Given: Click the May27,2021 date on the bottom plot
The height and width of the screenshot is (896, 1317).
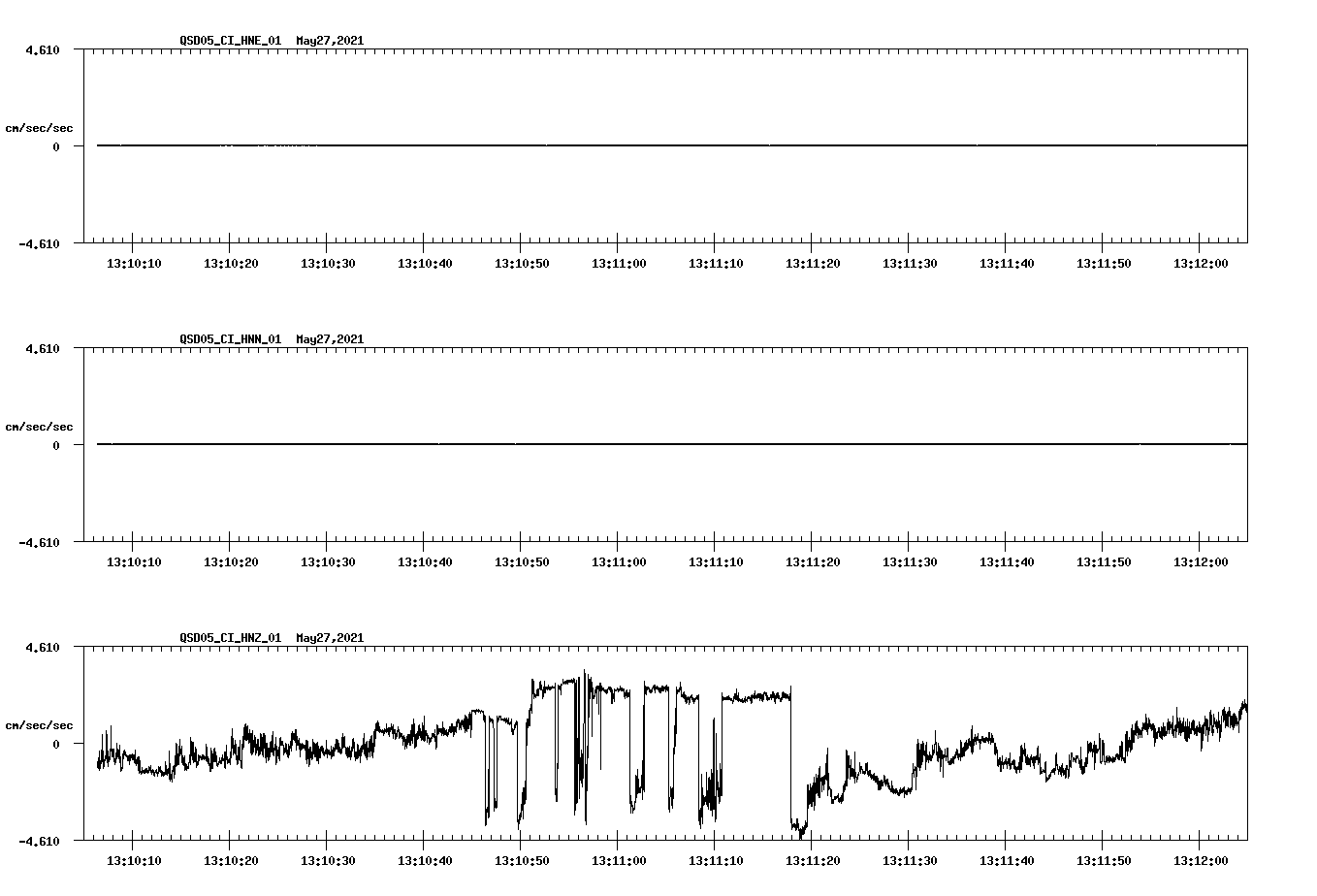Looking at the screenshot, I should point(330,638).
